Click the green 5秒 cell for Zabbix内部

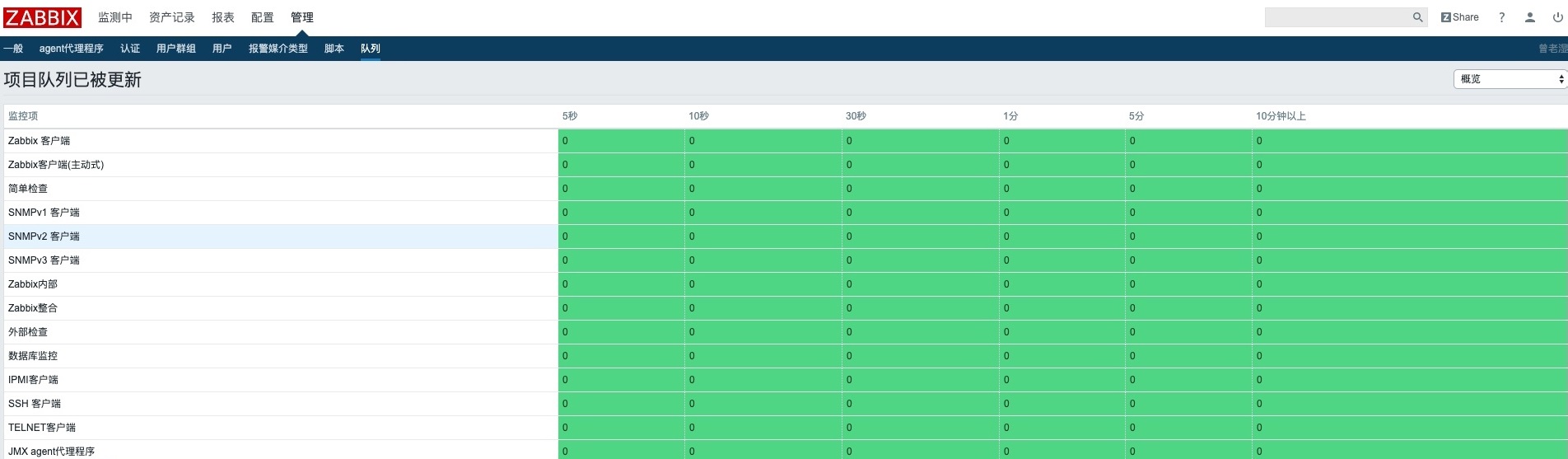point(621,284)
